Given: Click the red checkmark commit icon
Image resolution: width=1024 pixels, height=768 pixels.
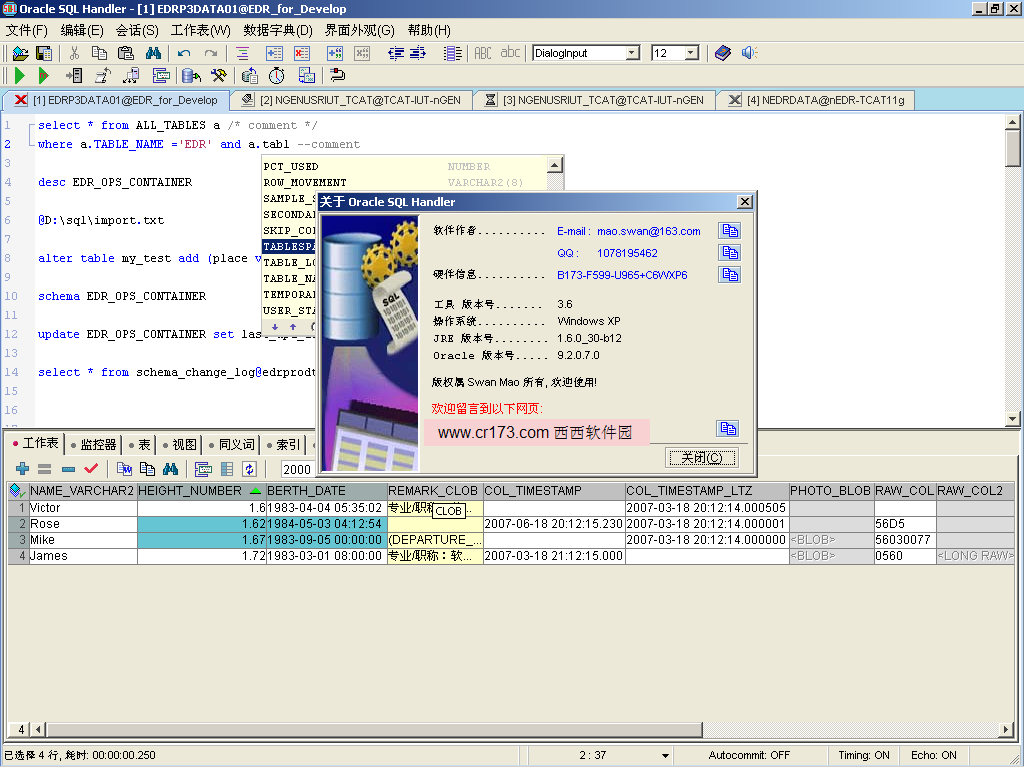Looking at the screenshot, I should pos(91,469).
